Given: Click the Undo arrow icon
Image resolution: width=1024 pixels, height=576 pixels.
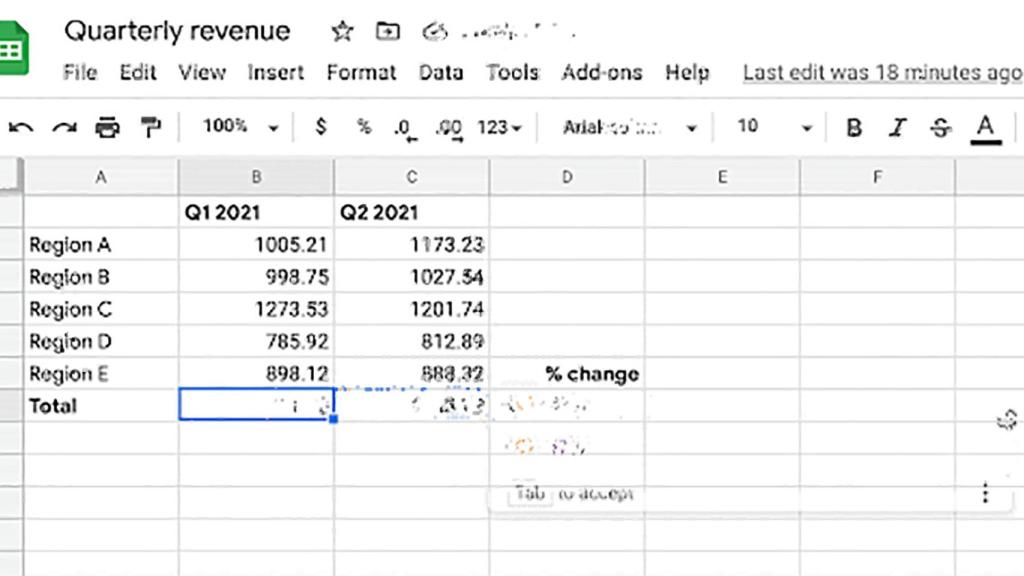Looking at the screenshot, I should pyautogui.click(x=21, y=127).
